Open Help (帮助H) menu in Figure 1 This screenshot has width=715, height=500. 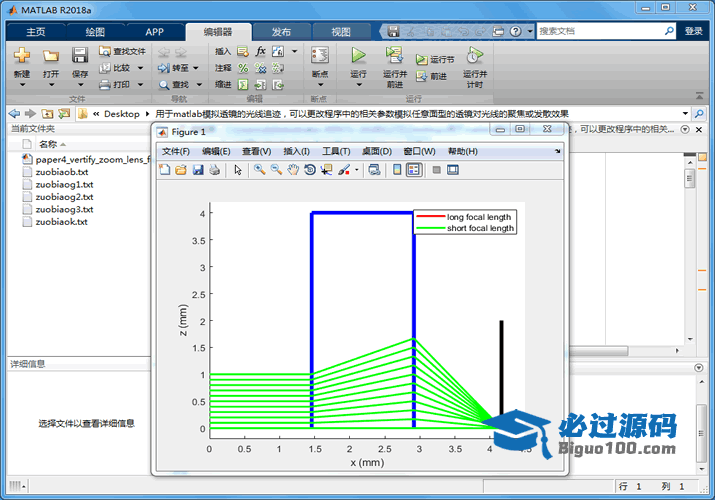[462, 151]
